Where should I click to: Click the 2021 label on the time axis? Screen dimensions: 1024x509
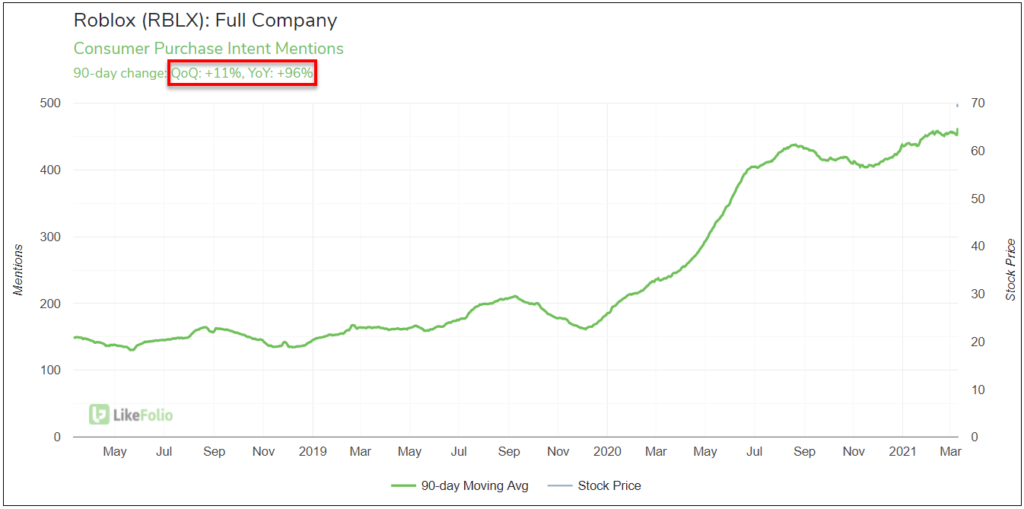coord(903,452)
